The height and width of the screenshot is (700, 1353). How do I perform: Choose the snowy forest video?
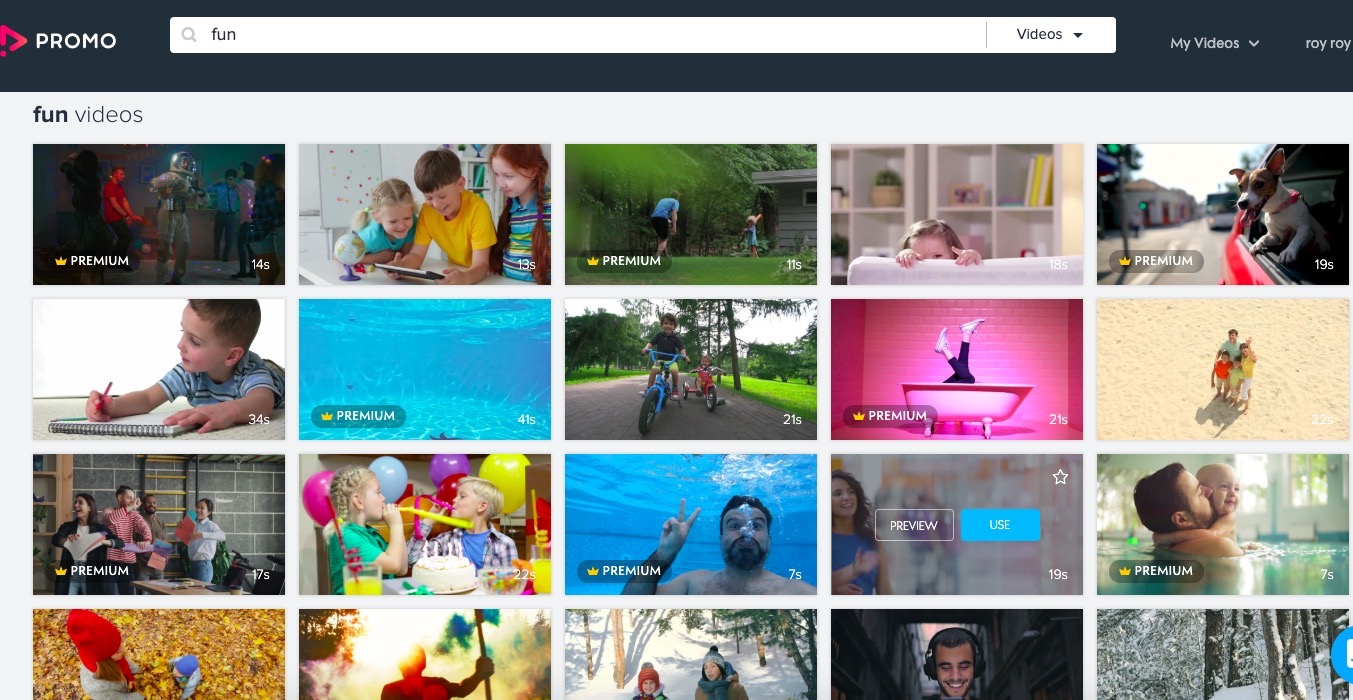click(1223, 654)
